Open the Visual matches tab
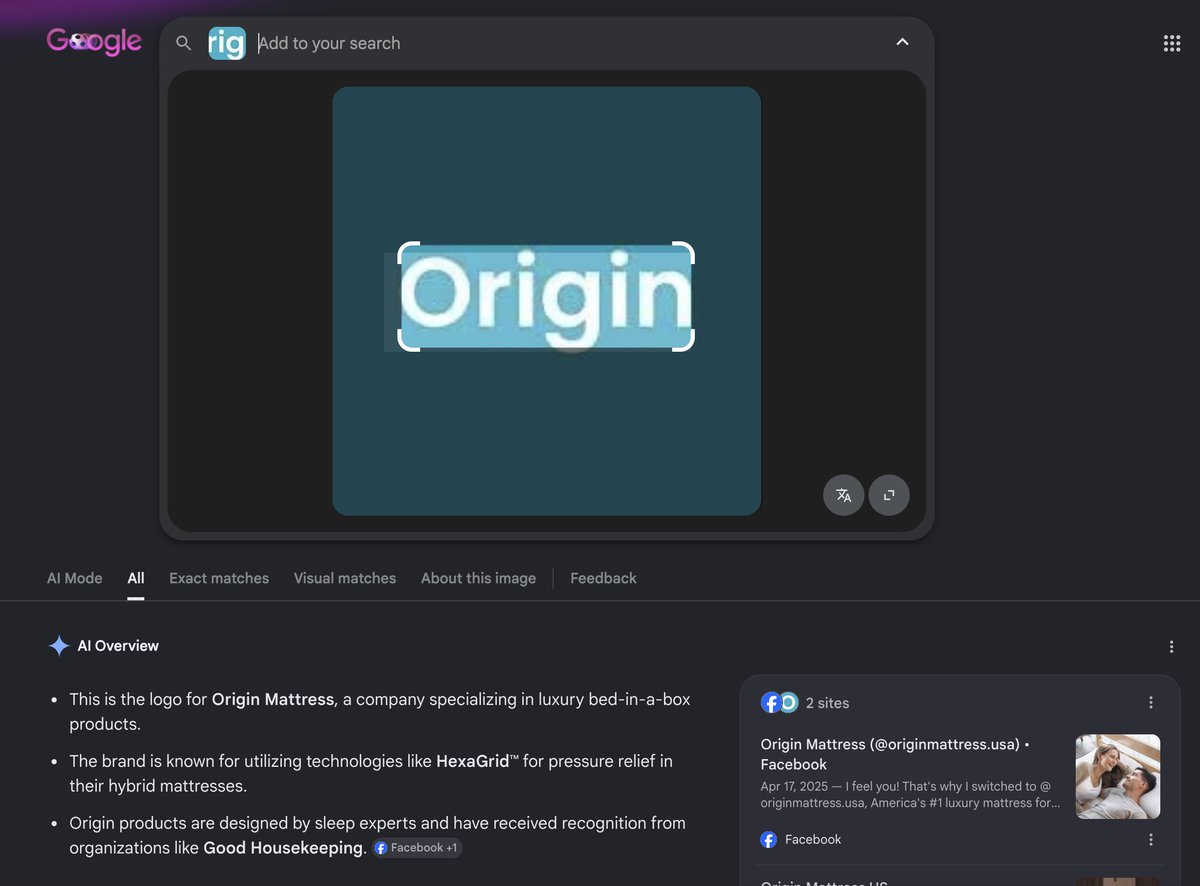Image resolution: width=1200 pixels, height=886 pixels. click(345, 578)
